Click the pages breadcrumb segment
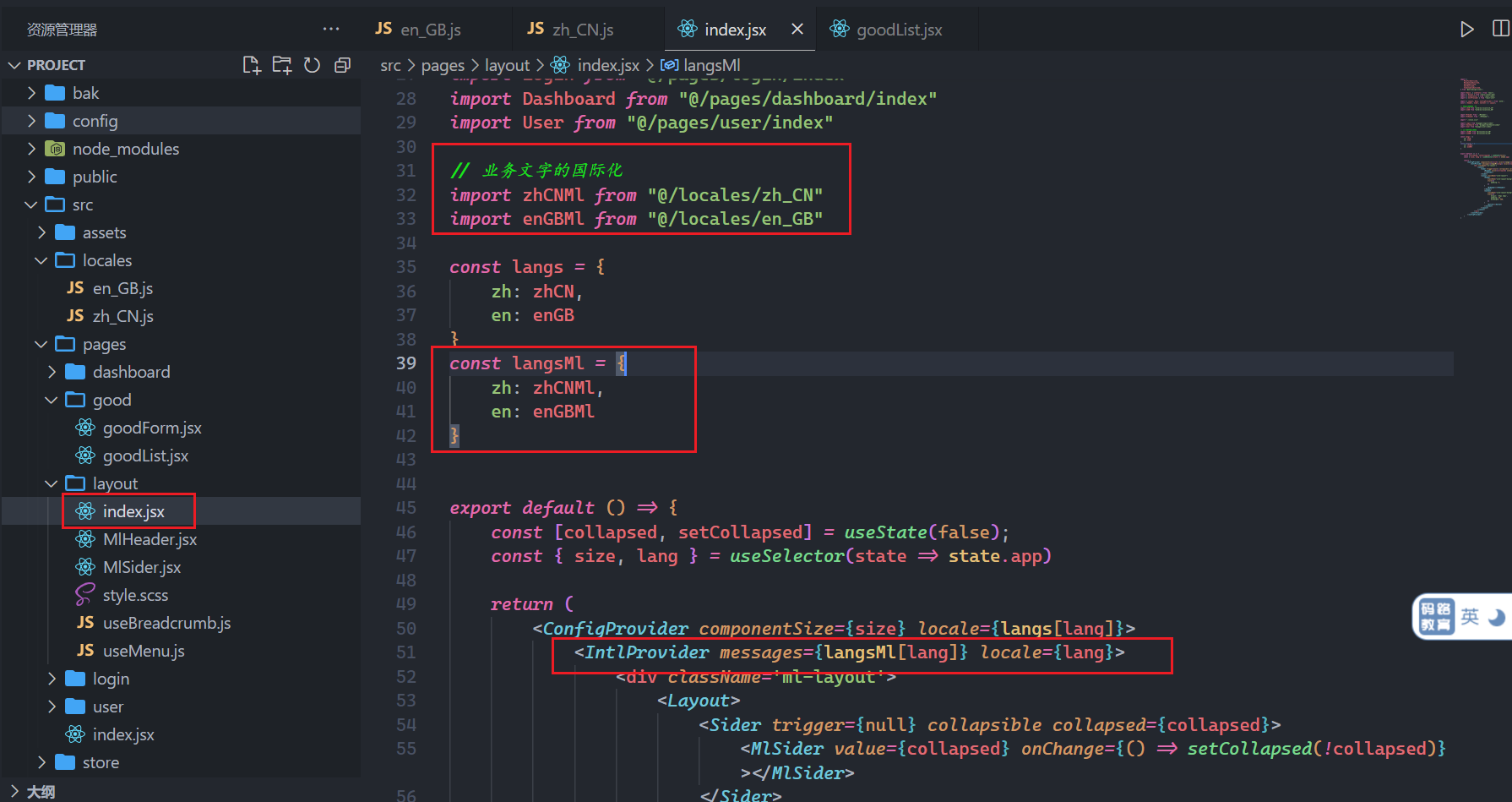Viewport: 1512px width, 802px height. (443, 65)
